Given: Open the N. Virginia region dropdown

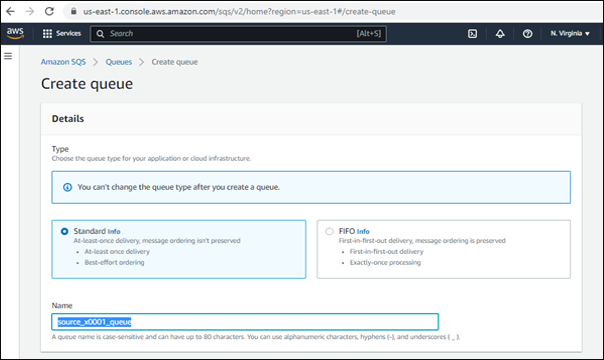Looking at the screenshot, I should 570,33.
